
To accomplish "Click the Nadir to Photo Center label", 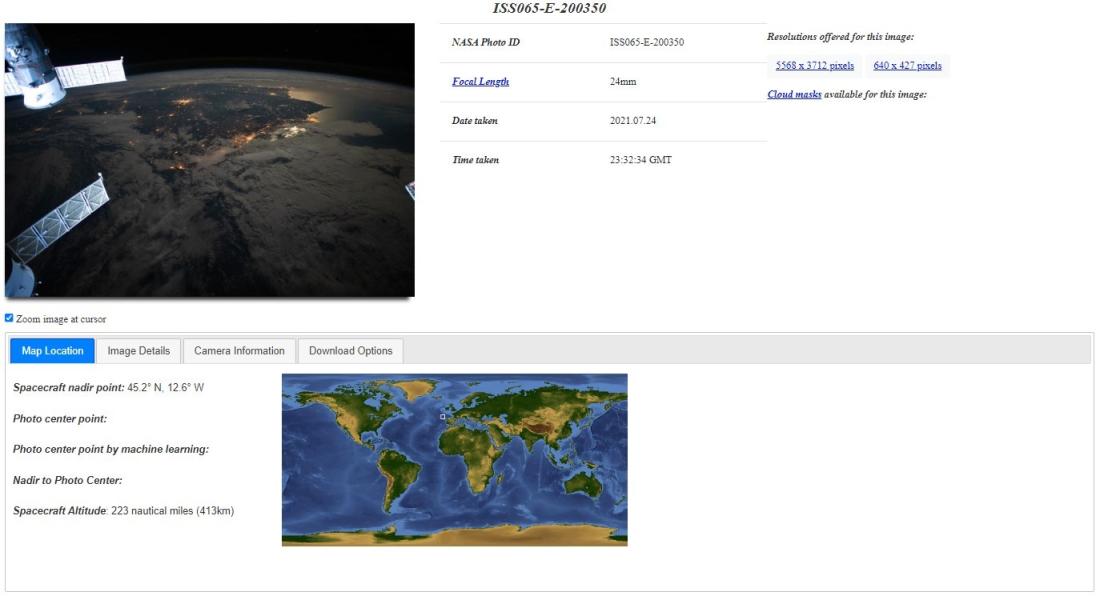I will 67,480.
